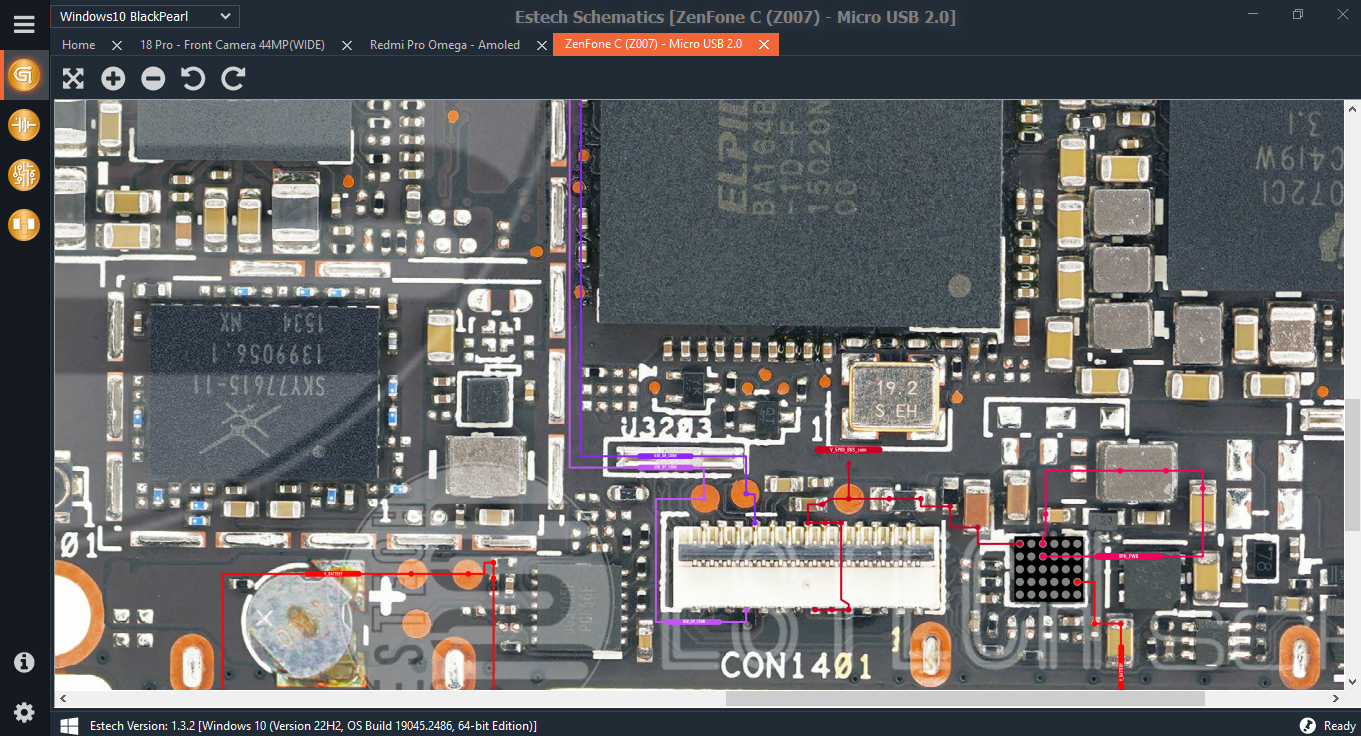Rotate the board image counterclockwise
The height and width of the screenshot is (736, 1361).
tap(193, 79)
